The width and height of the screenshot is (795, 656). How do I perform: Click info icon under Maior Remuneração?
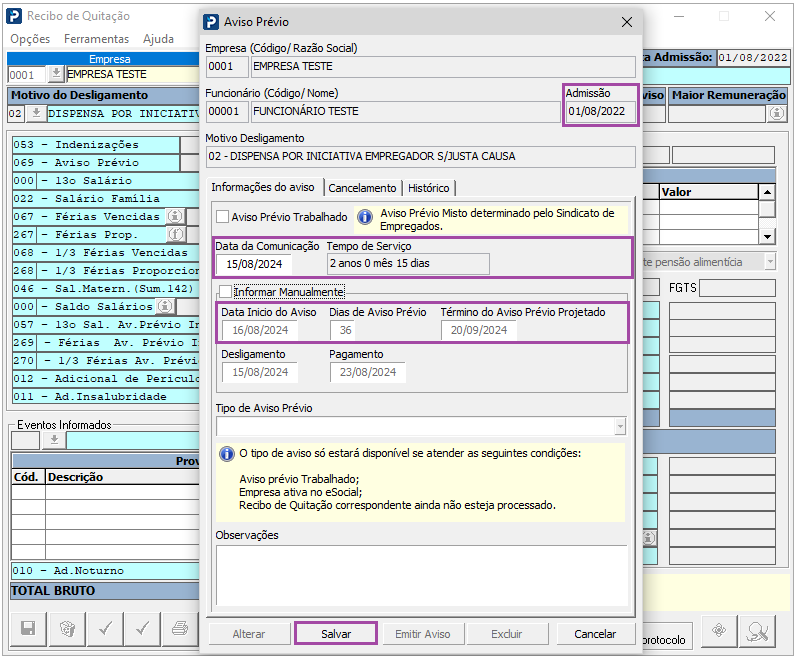777,114
